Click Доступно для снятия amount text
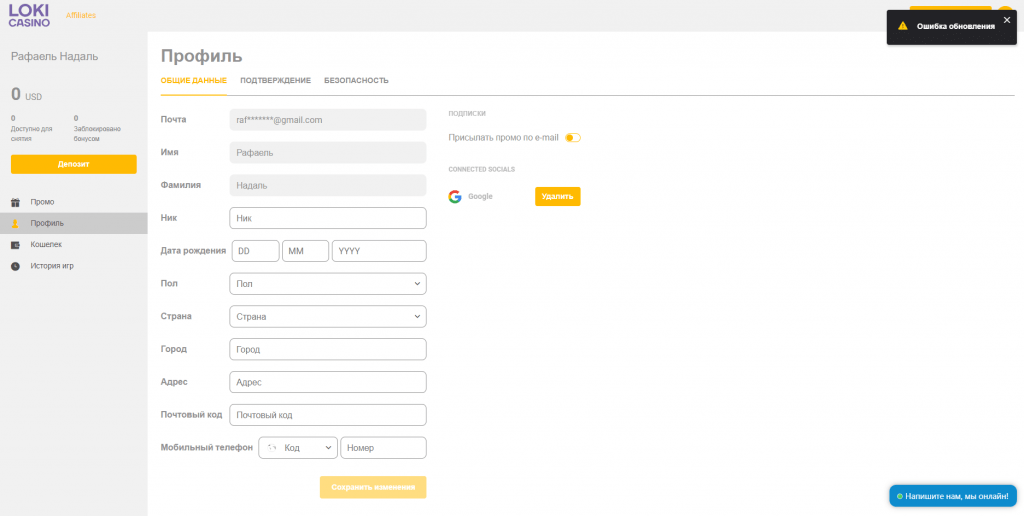Screen dimensions: 1024x516 tap(31, 129)
